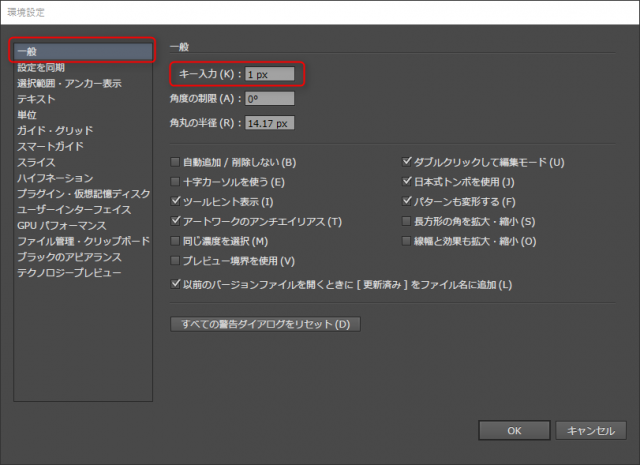Select GPU パフォーマンス category
This screenshot has height=465, width=640.
(x=60, y=225)
